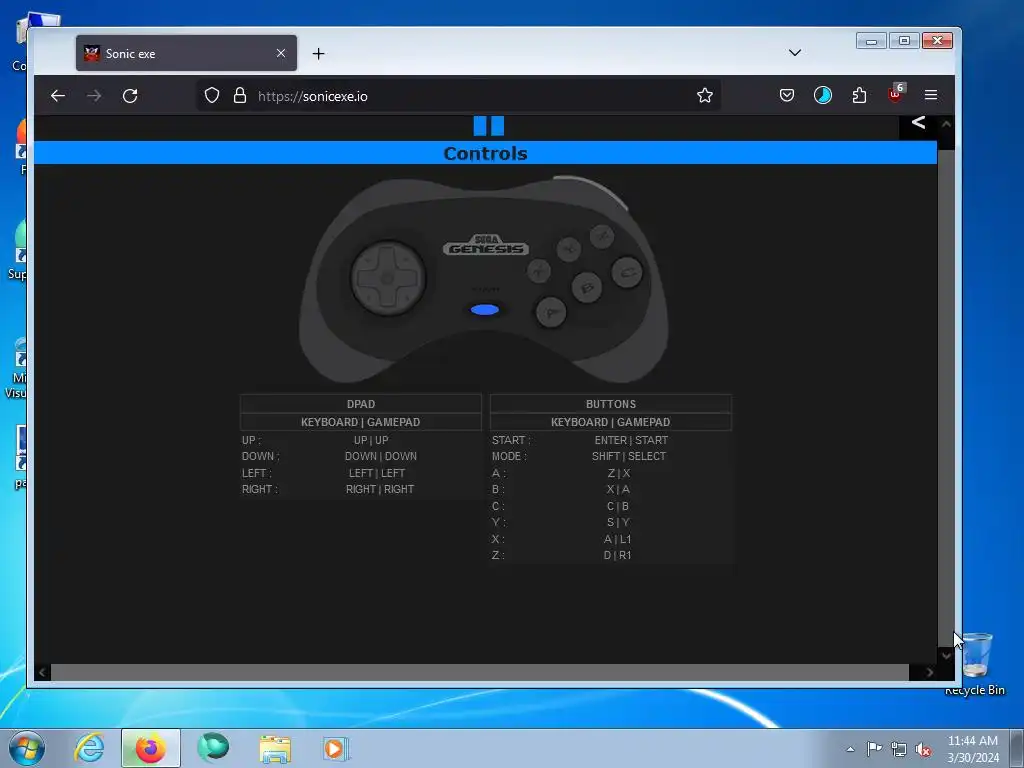Click the 'RIGHT | RIGHT' mapping text

tap(380, 489)
